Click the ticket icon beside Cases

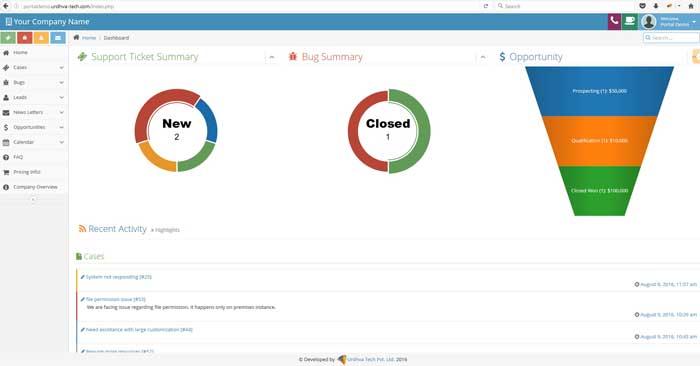(x=6, y=67)
